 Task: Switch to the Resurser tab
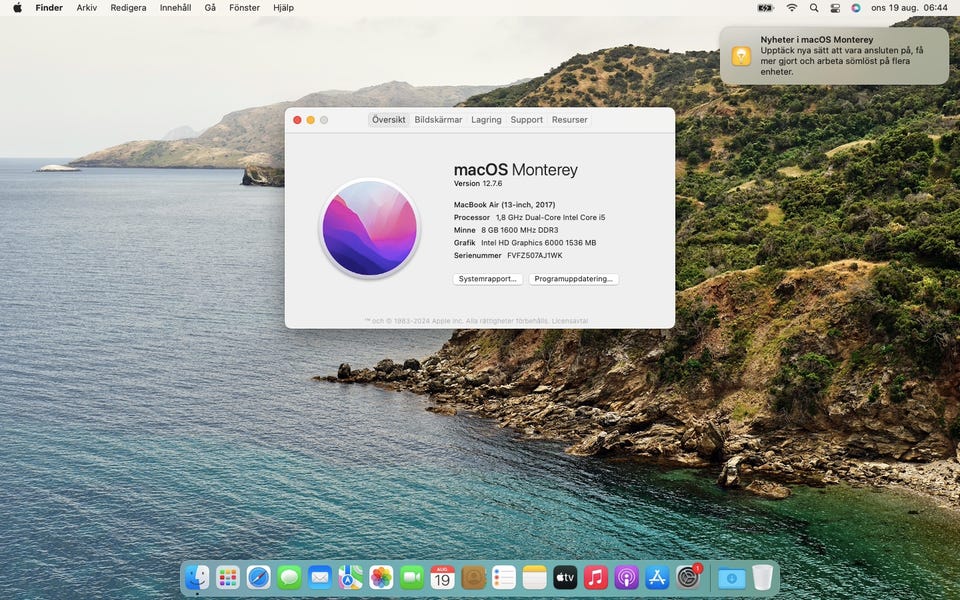point(569,120)
